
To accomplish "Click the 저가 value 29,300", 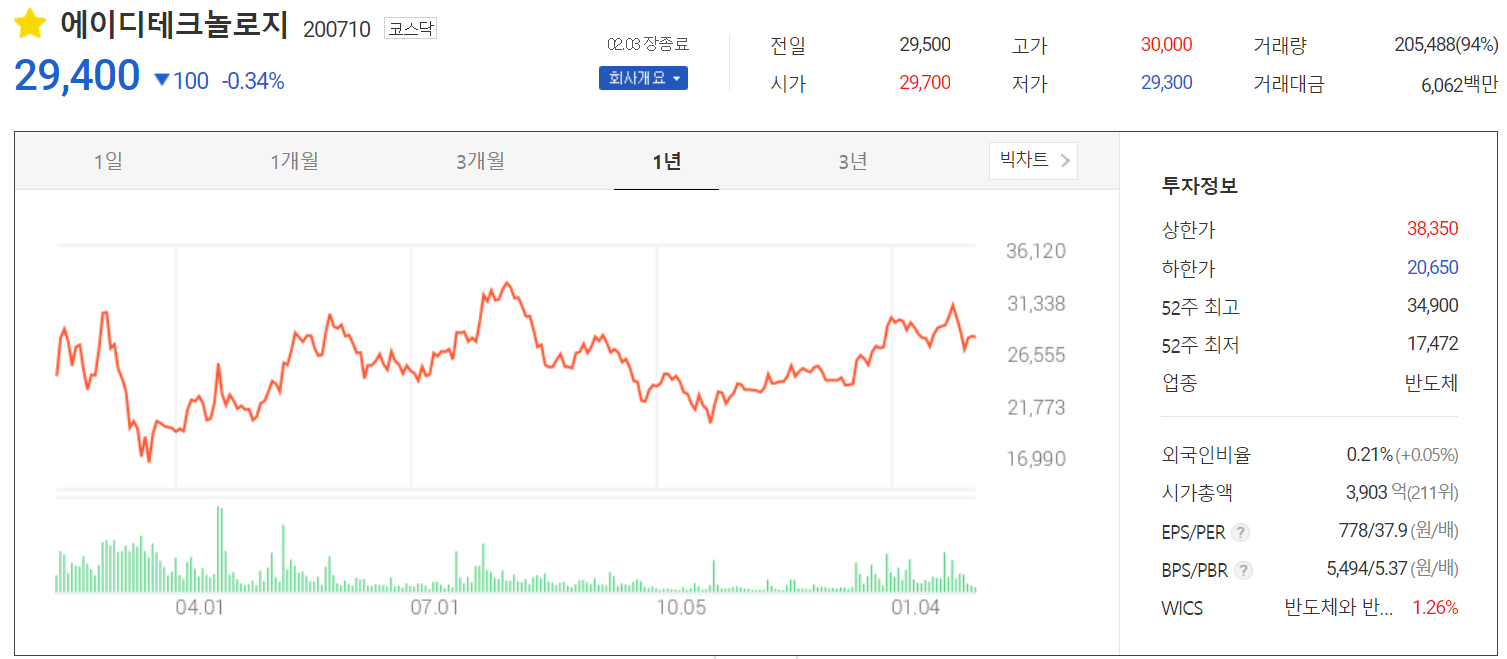I will [1167, 83].
